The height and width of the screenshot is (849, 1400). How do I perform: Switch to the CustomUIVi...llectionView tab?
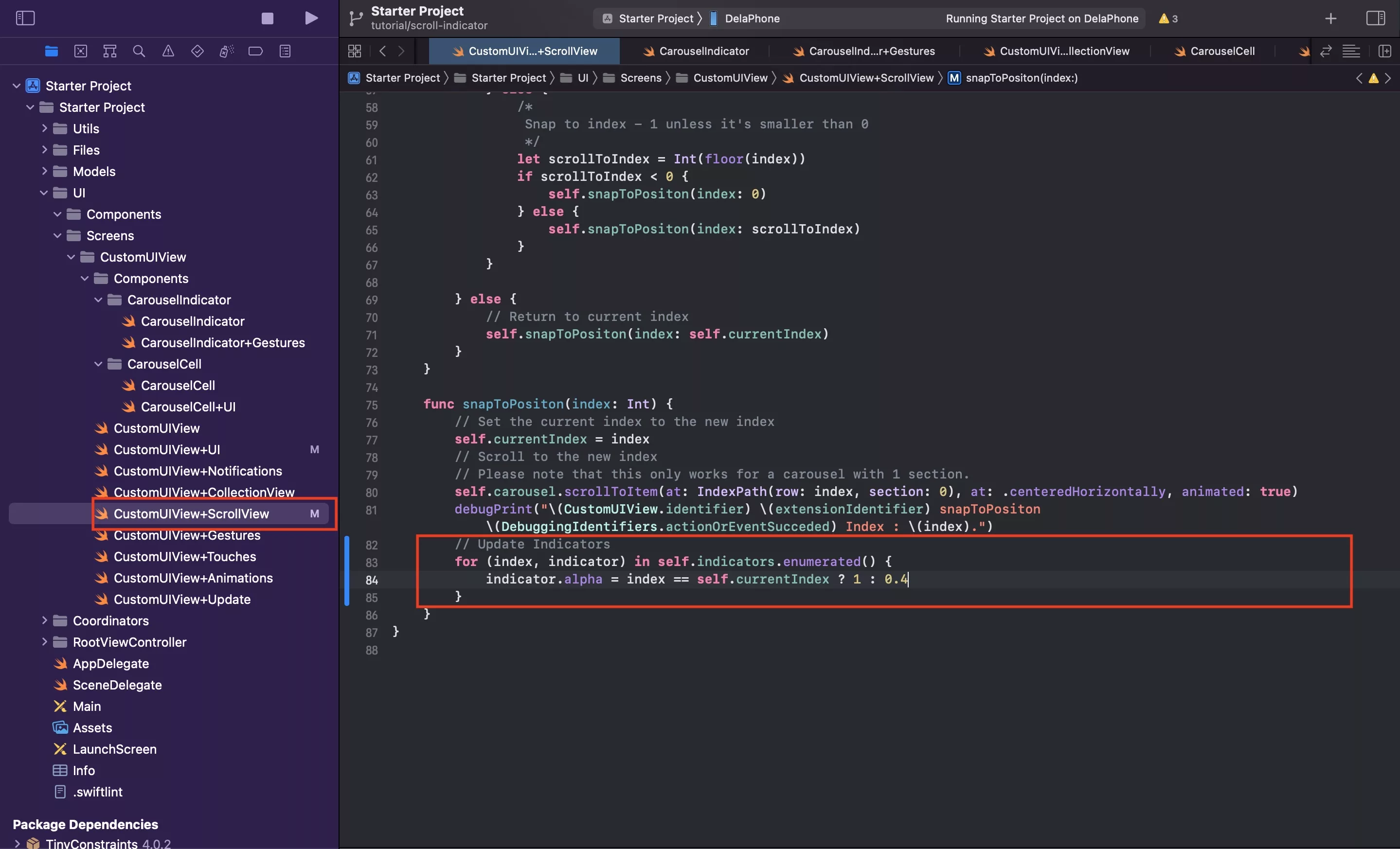click(x=1056, y=51)
